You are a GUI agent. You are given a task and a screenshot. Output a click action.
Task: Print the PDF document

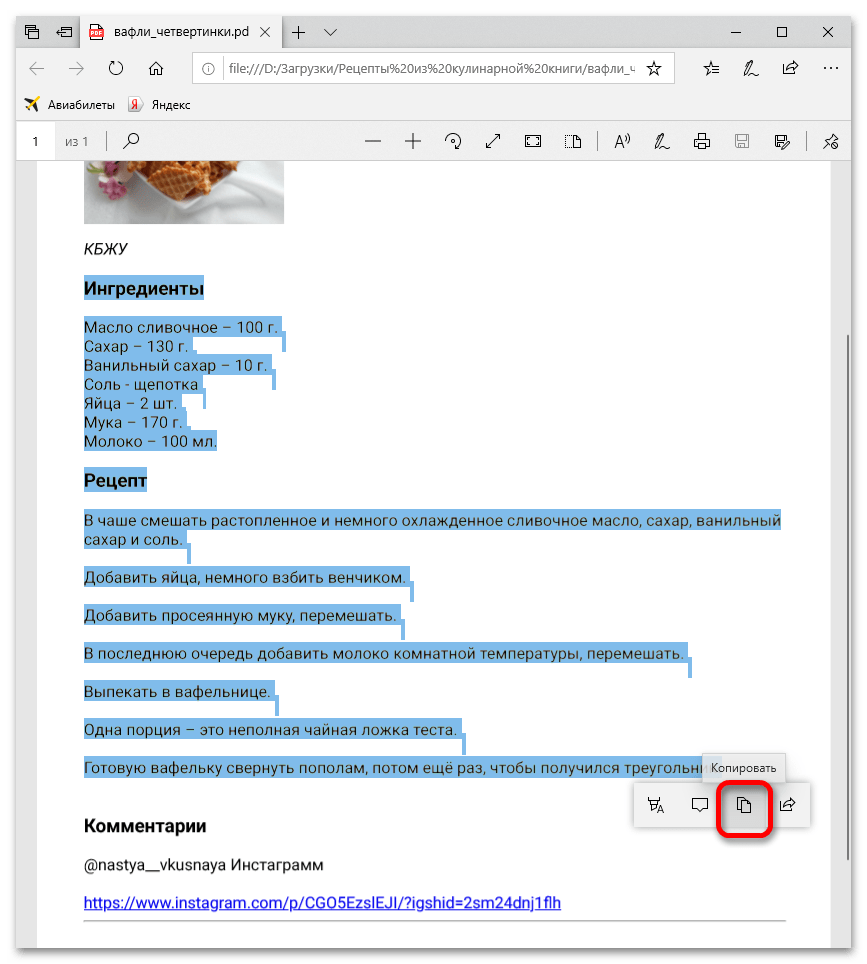pyautogui.click(x=702, y=141)
